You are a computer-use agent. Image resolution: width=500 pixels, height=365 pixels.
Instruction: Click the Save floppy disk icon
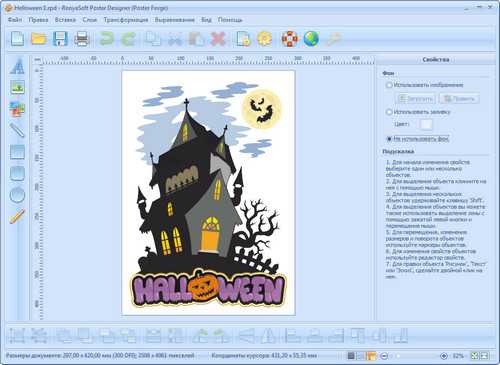click(60, 39)
